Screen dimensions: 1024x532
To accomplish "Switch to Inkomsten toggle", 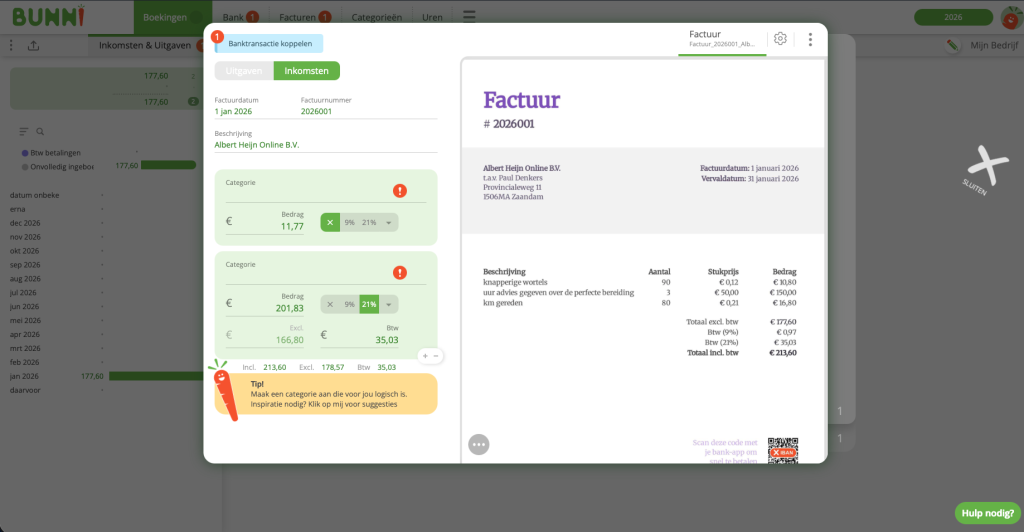I will coord(306,70).
